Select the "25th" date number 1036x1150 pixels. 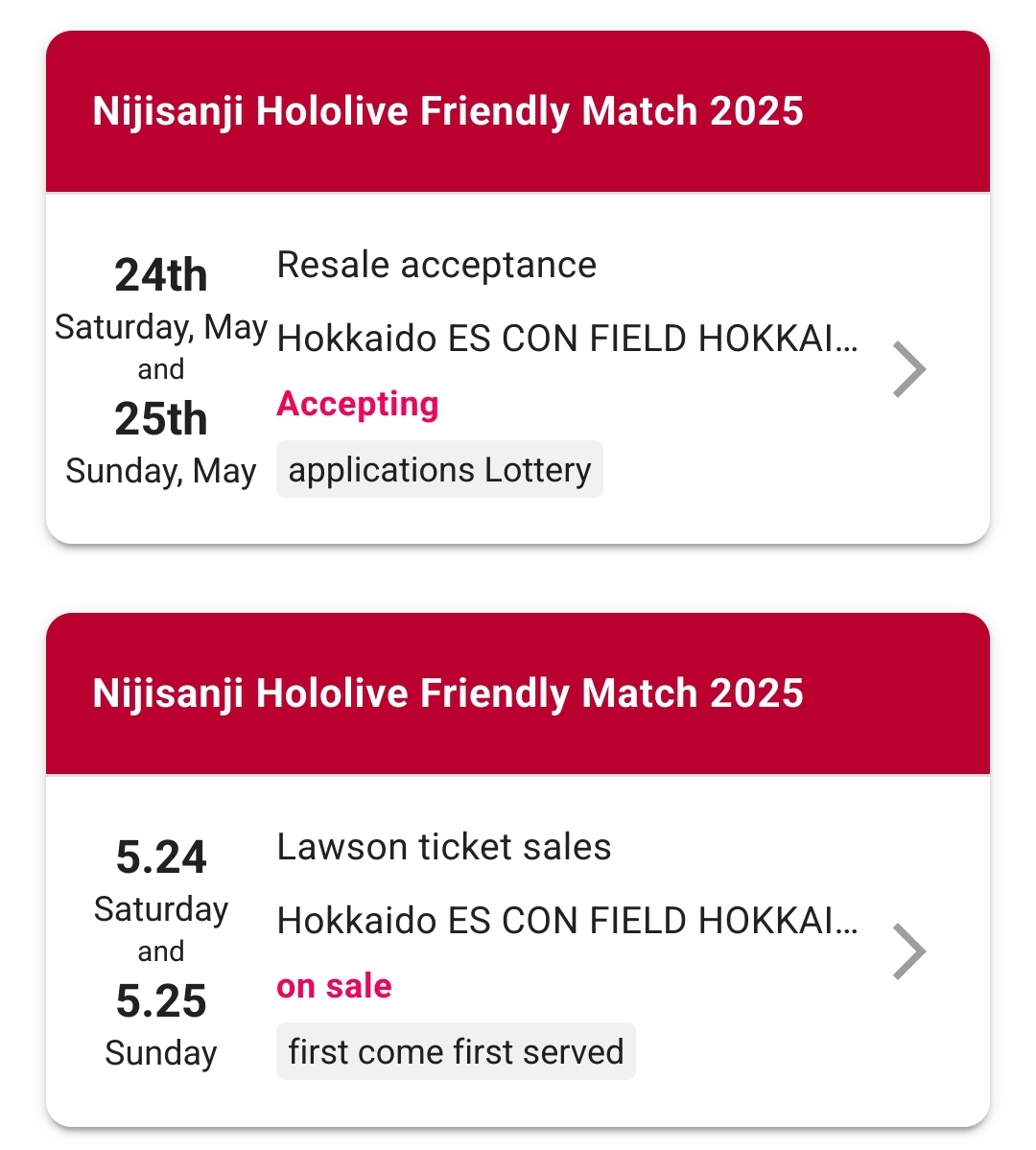(161, 420)
